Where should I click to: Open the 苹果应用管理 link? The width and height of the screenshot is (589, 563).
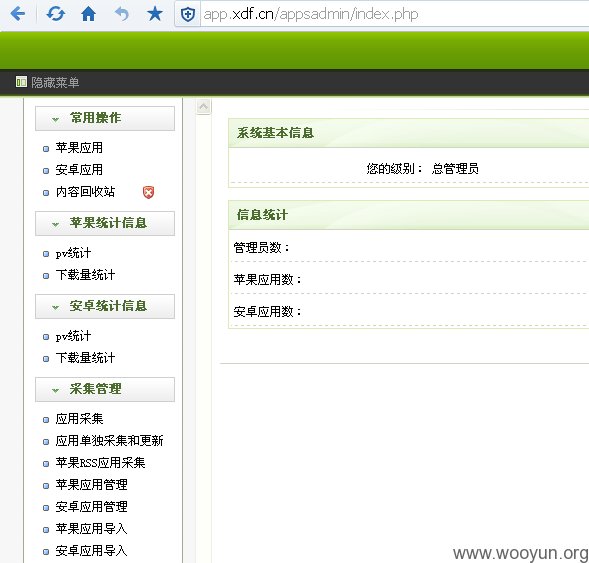pyautogui.click(x=91, y=485)
